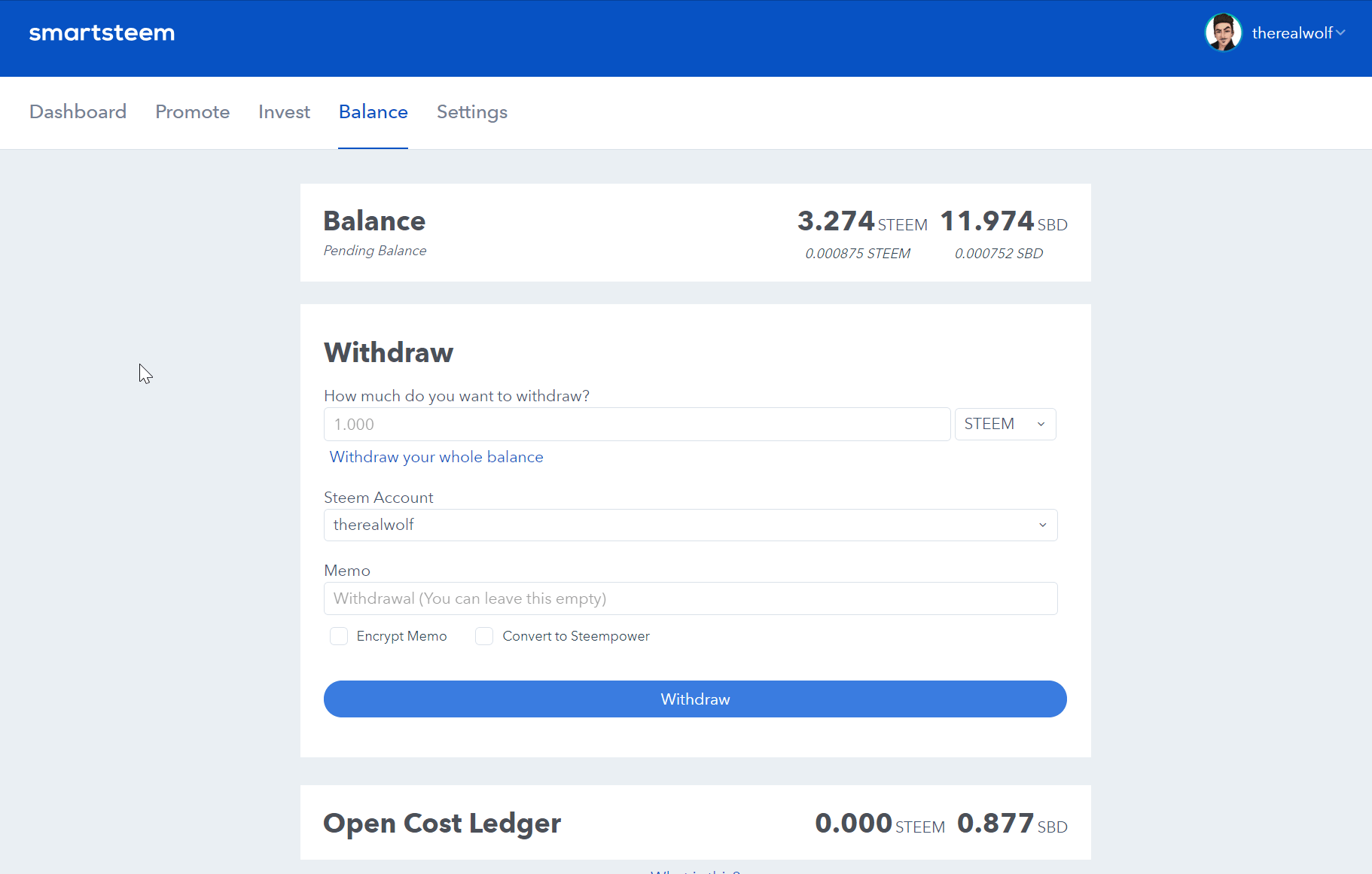This screenshot has height=874, width=1372.
Task: Focus the withdraw amount input field
Action: tap(637, 424)
